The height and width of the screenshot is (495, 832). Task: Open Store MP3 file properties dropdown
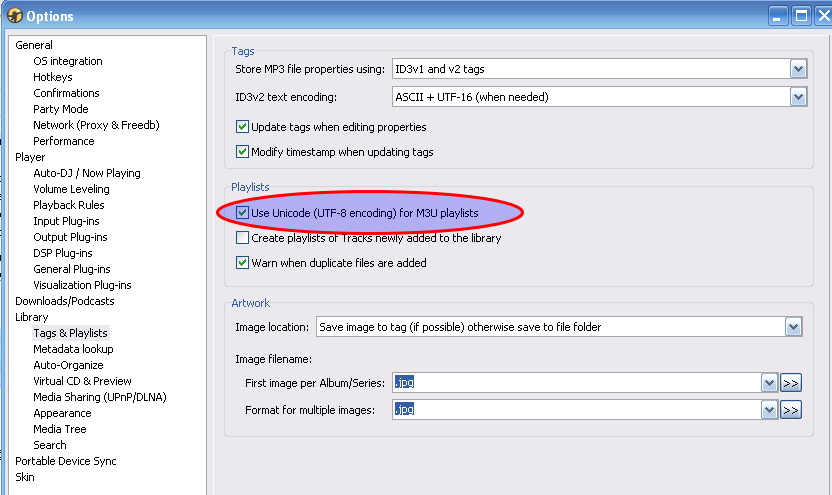(798, 69)
